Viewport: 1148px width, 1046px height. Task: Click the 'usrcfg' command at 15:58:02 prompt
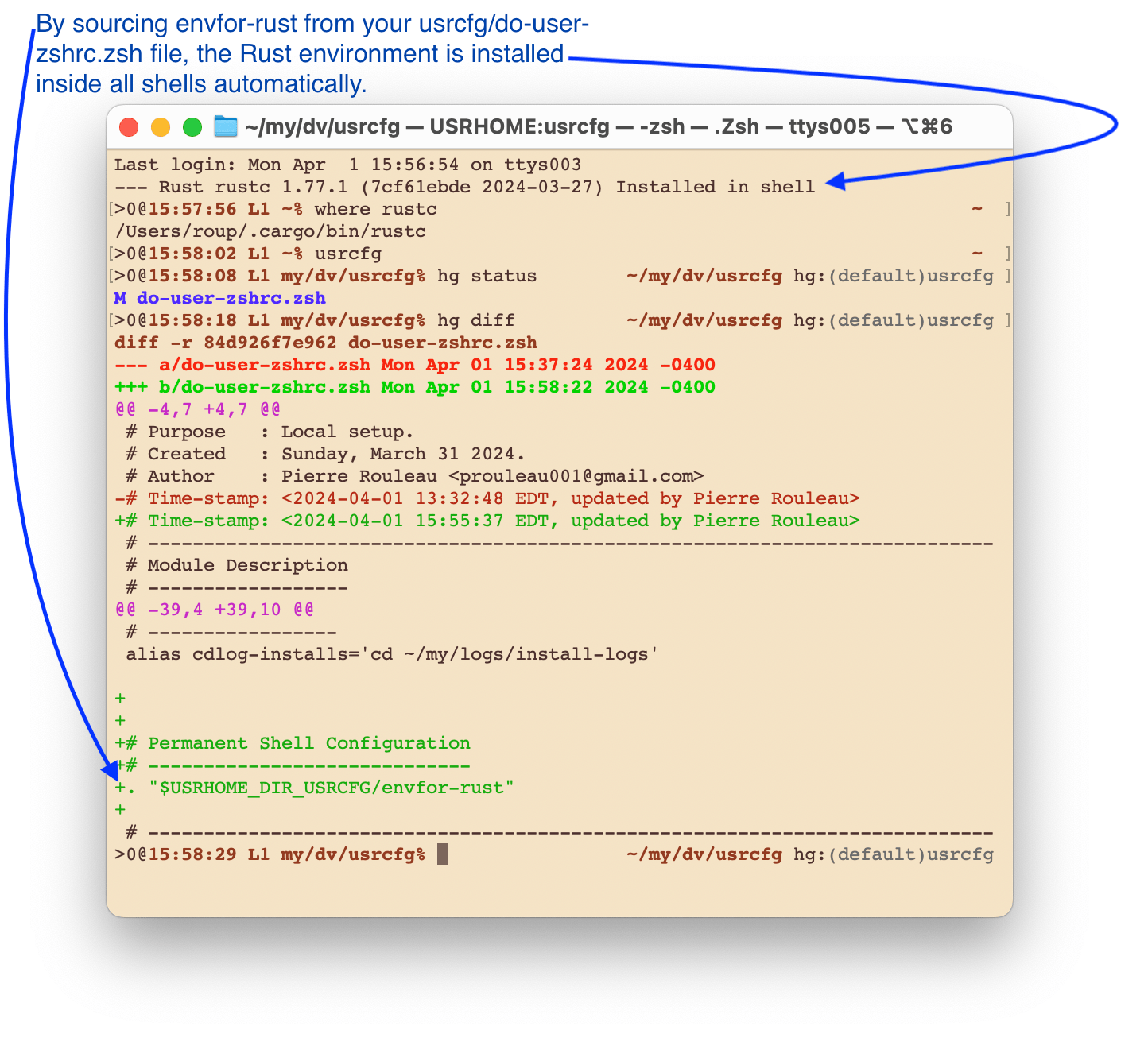(347, 254)
